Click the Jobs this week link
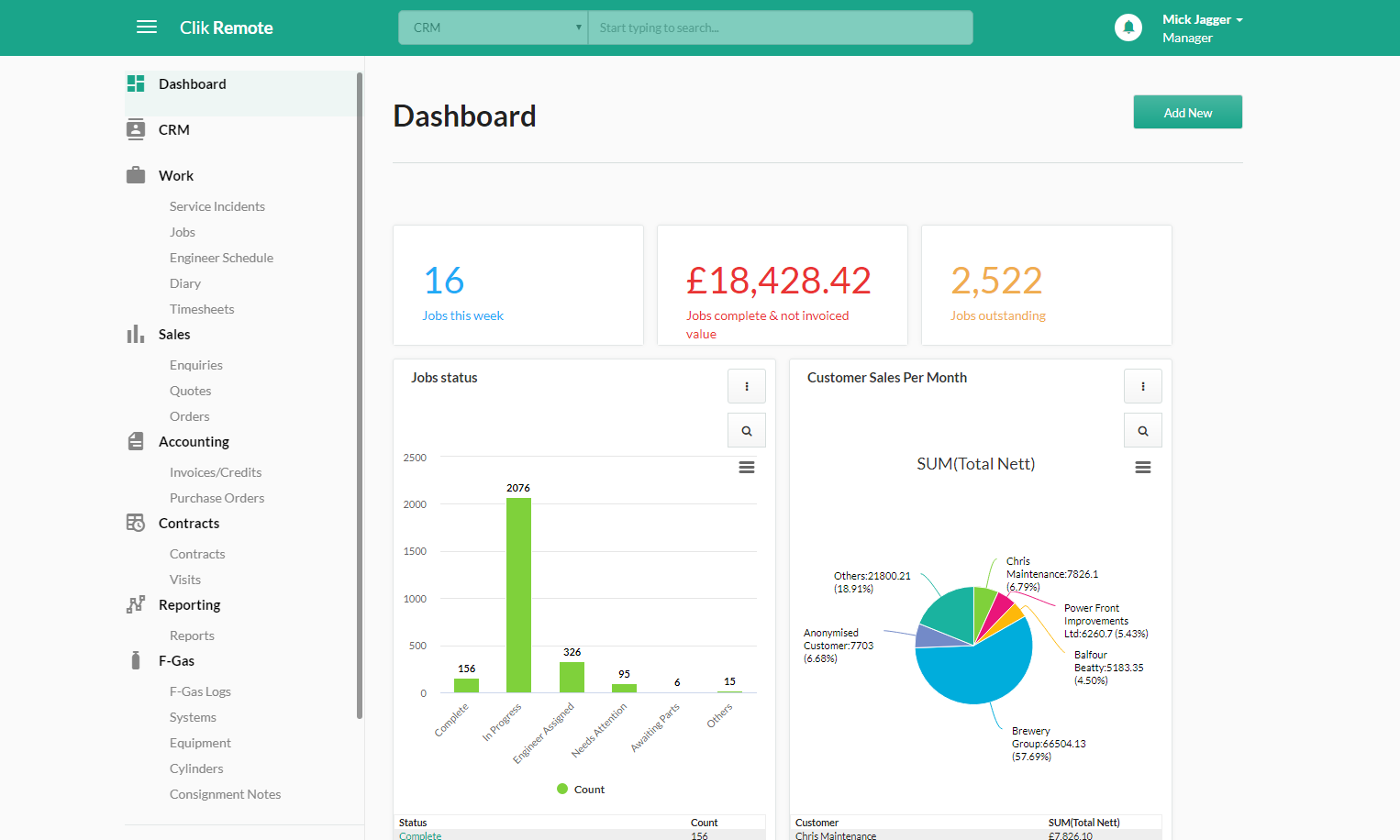The image size is (1400, 840). coord(462,315)
